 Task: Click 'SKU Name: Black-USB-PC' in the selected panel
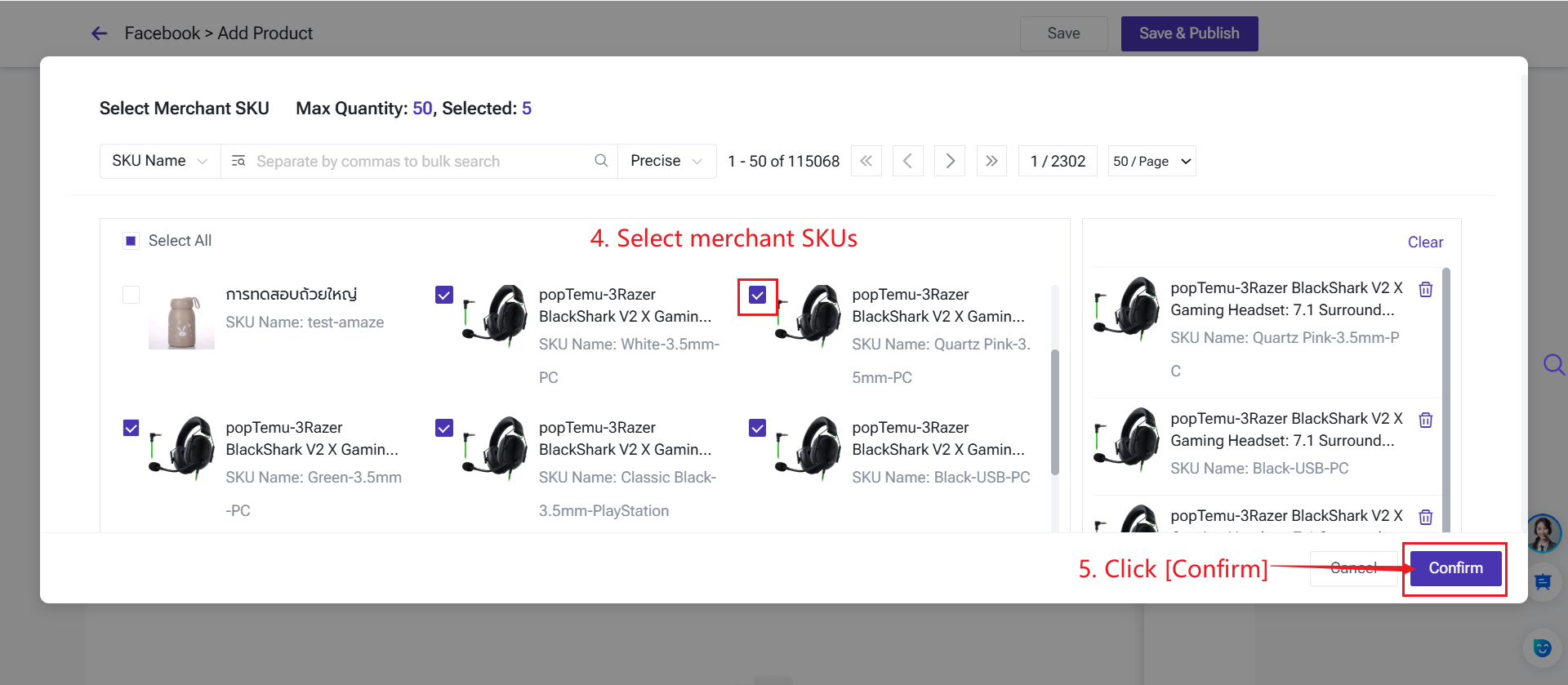point(1259,469)
